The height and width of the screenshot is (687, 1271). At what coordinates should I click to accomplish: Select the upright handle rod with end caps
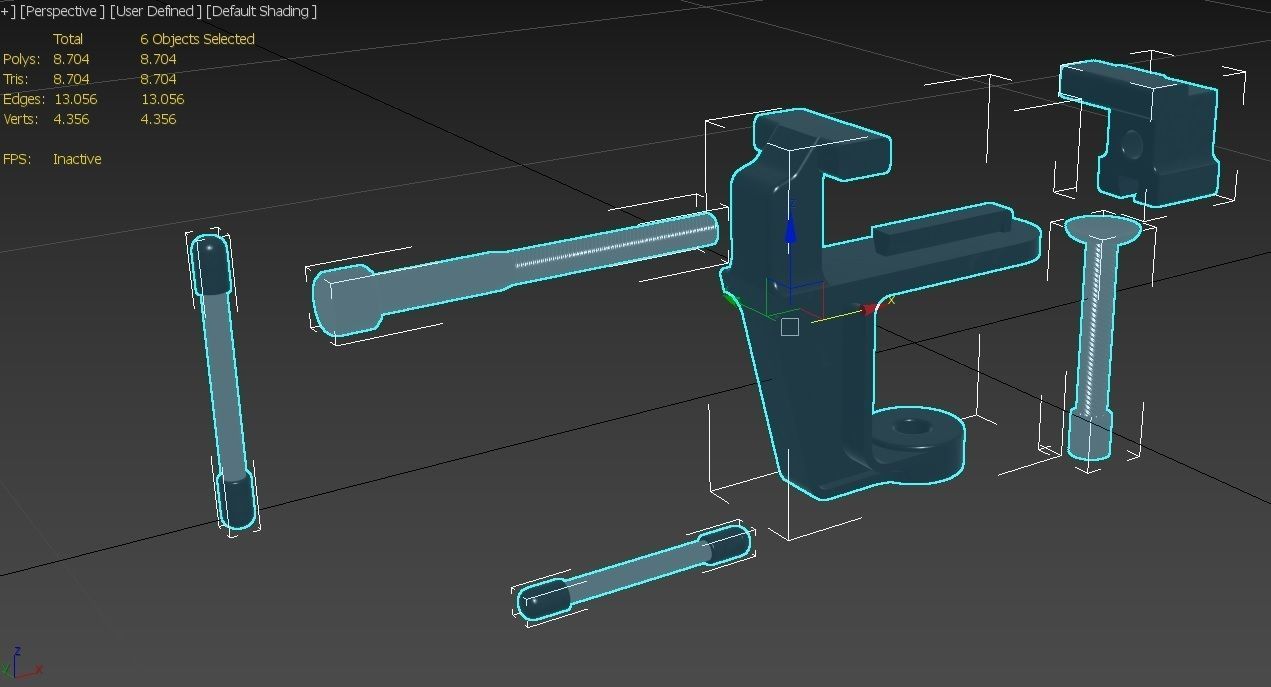[222, 380]
